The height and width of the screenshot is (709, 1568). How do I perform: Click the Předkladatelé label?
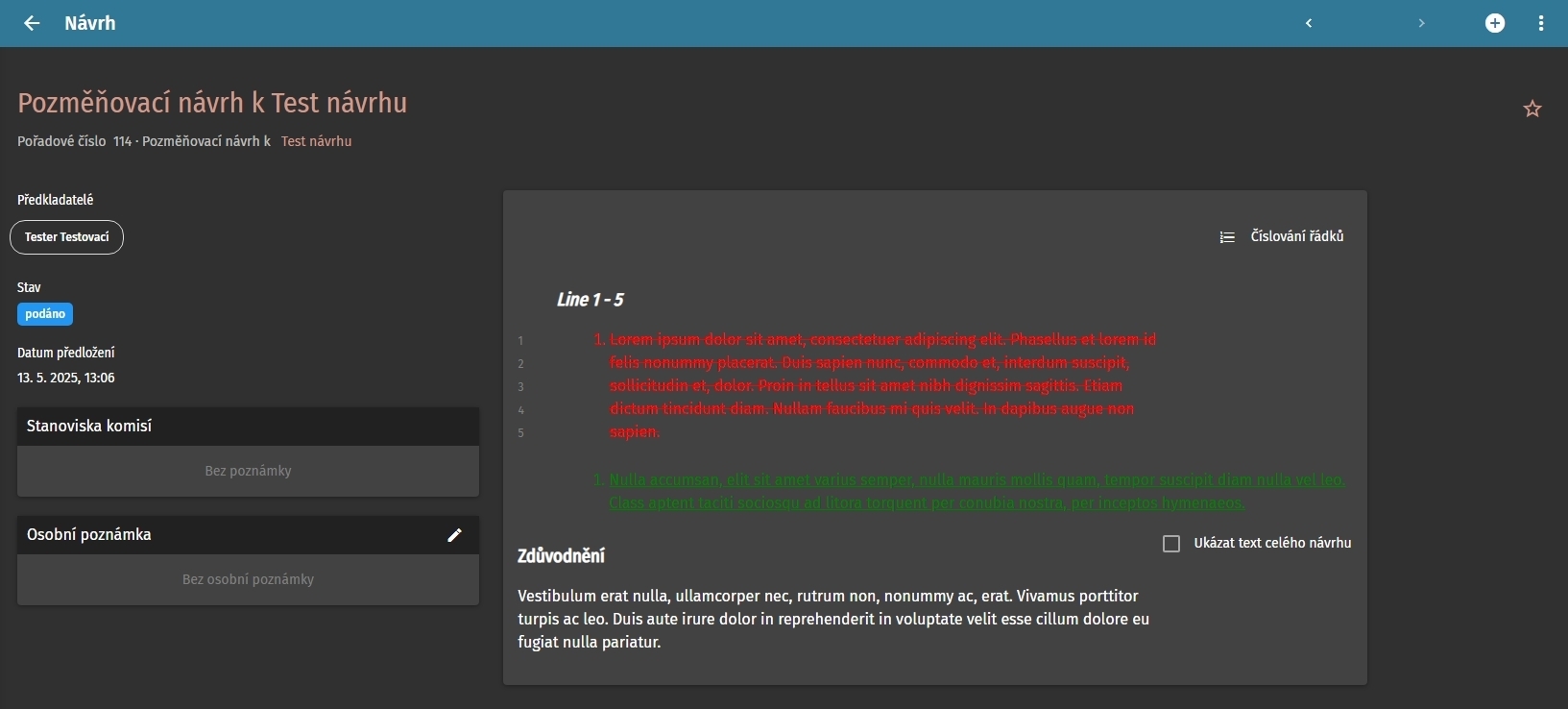coord(56,200)
